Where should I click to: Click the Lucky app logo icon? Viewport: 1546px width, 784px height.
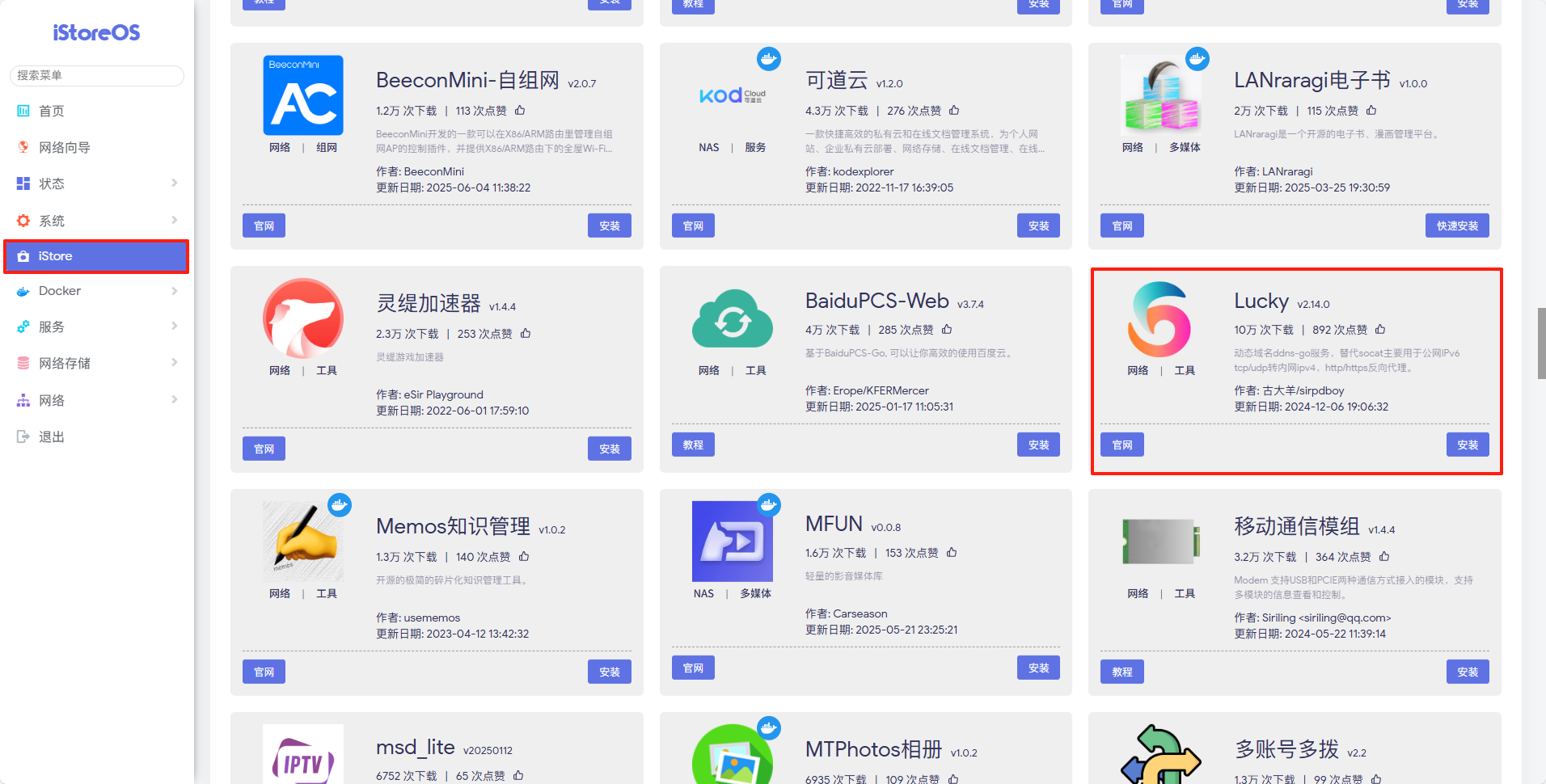(x=1161, y=318)
